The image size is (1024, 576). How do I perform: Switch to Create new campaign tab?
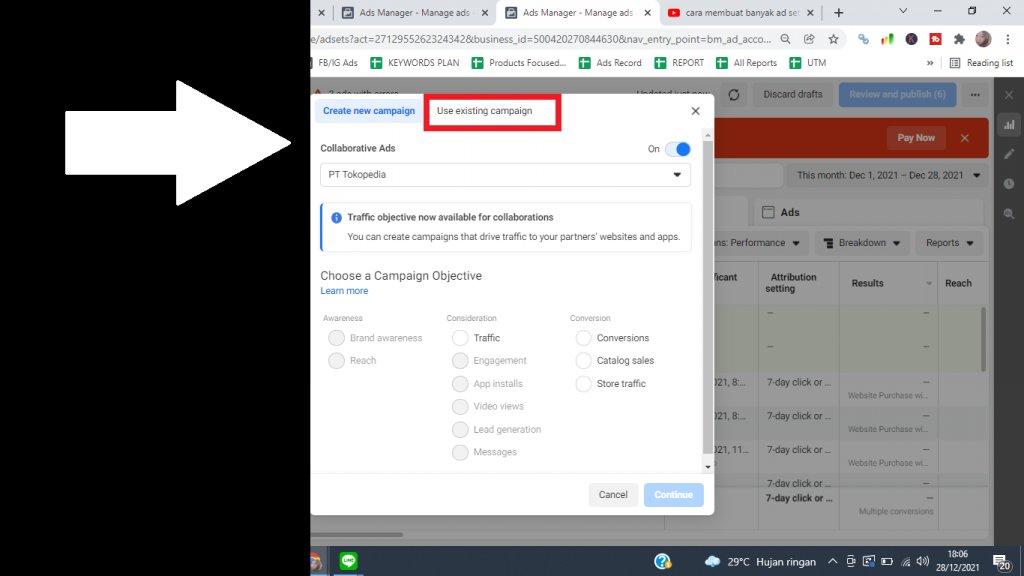click(x=368, y=111)
